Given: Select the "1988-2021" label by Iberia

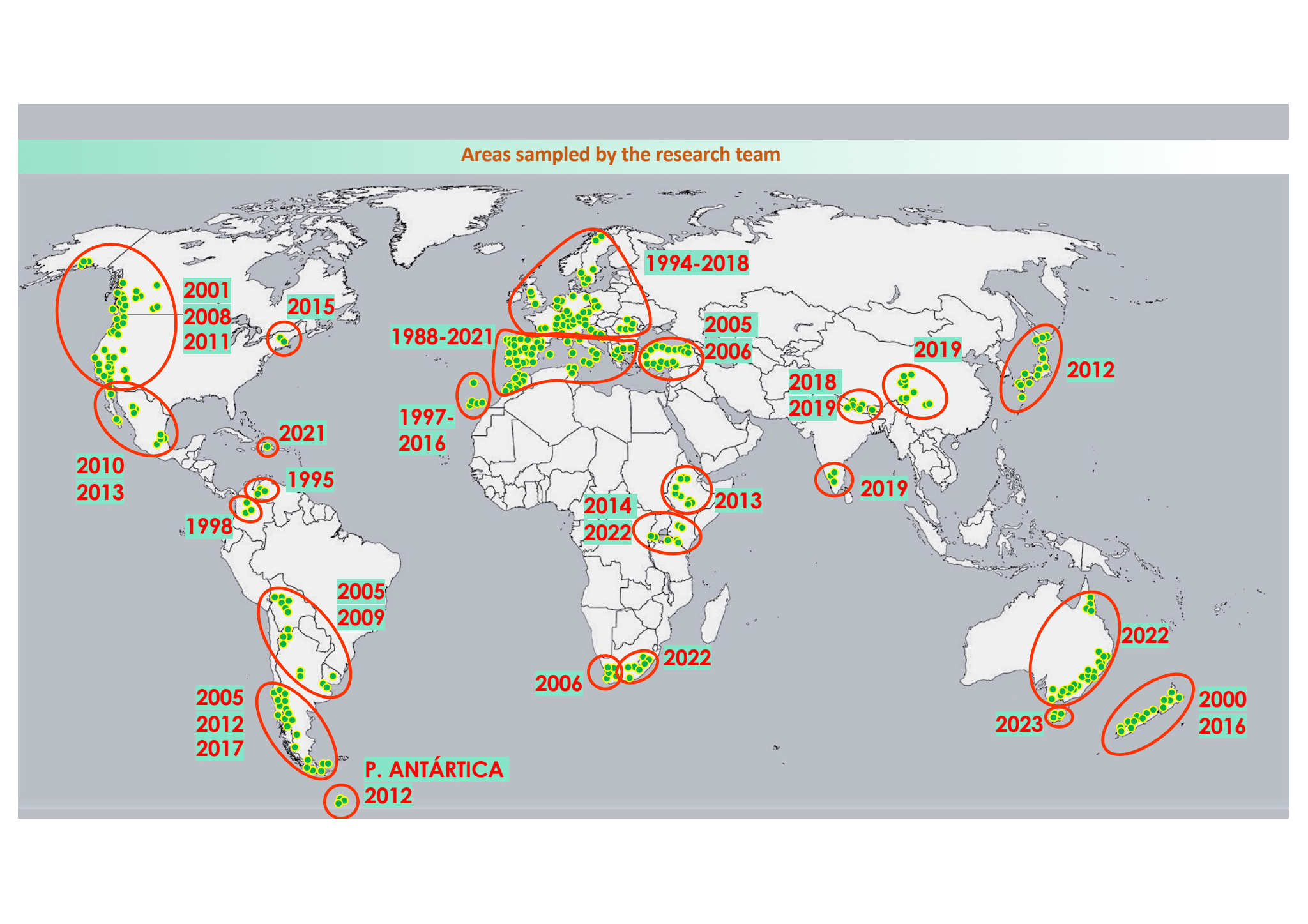Looking at the screenshot, I should [x=443, y=337].
